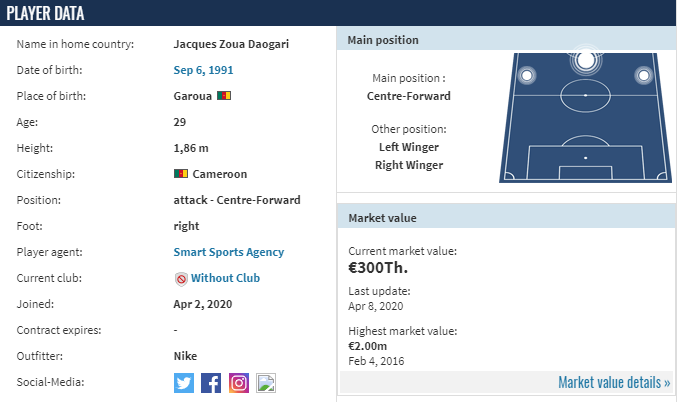Click the Main position section header
Screen dimensions: 677x402
(506, 40)
